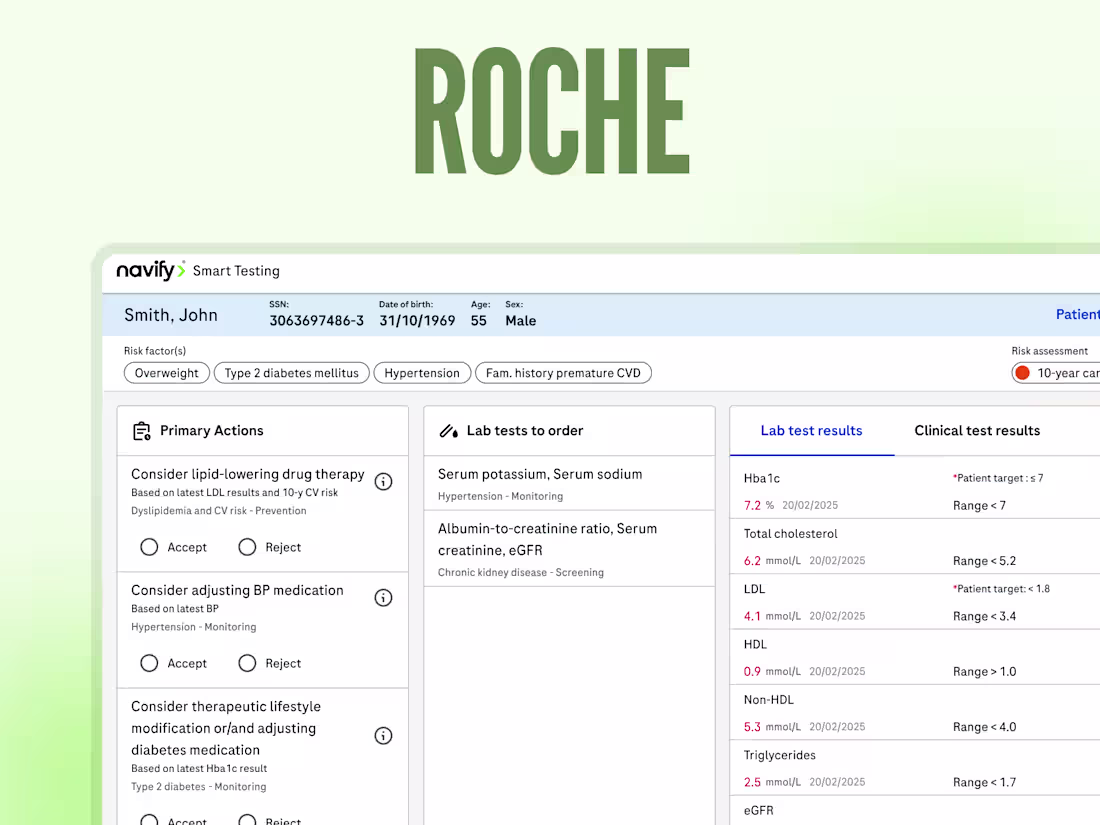Accept the lipid-lowering drug therapy recommendation
Image resolution: width=1100 pixels, height=825 pixels.
(149, 547)
